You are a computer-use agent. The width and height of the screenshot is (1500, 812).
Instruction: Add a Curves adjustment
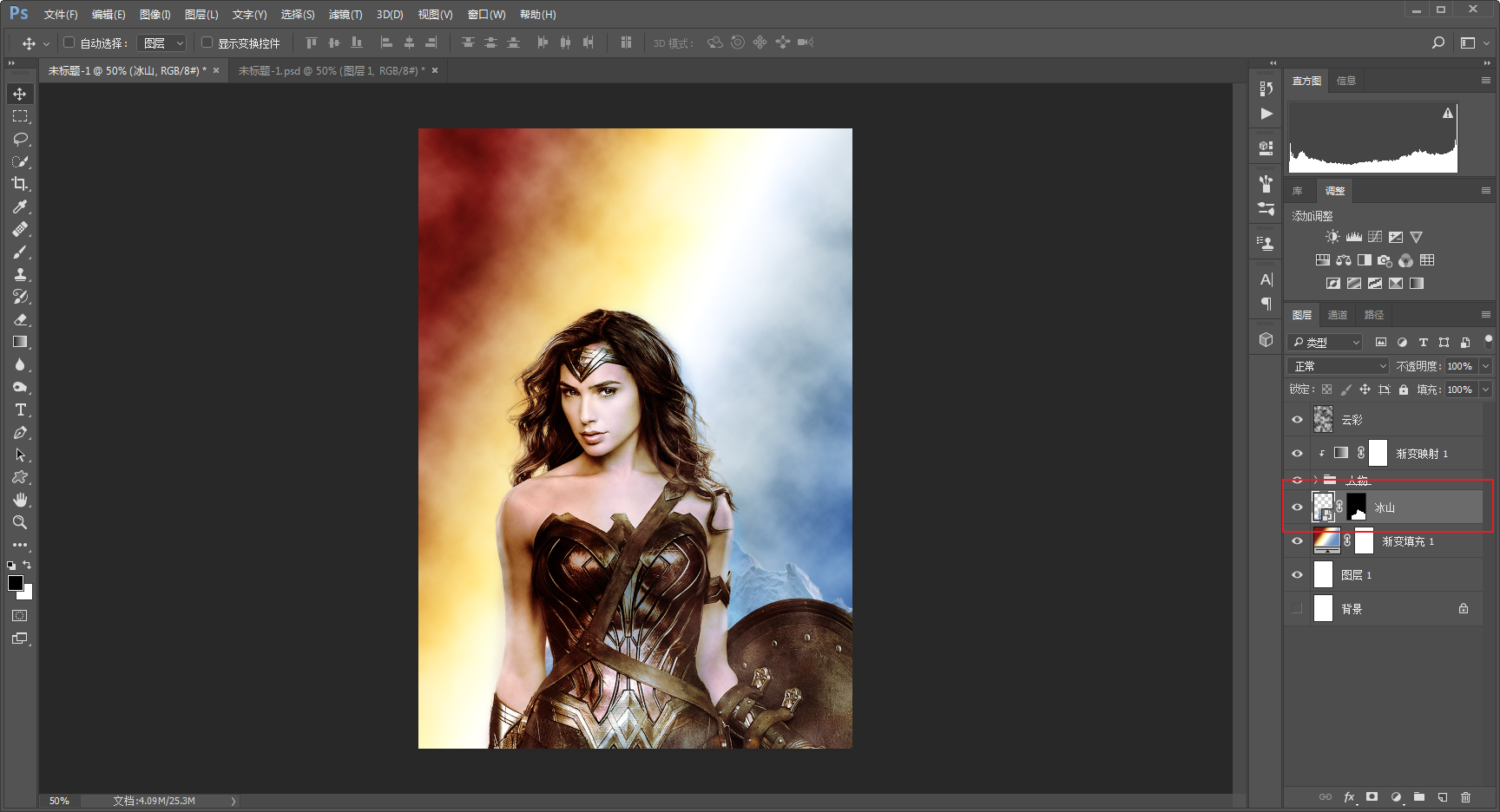(1375, 237)
